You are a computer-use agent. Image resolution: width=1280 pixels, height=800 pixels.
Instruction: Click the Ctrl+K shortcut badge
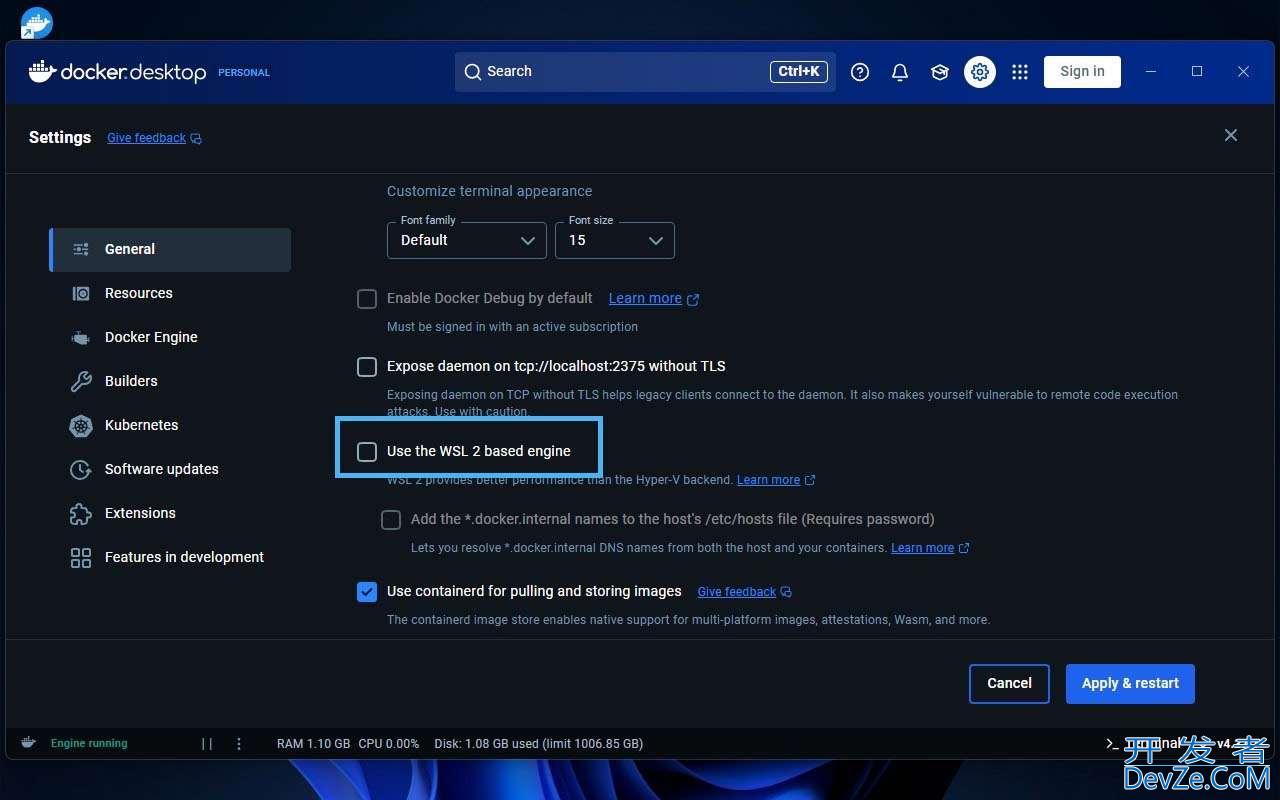798,72
